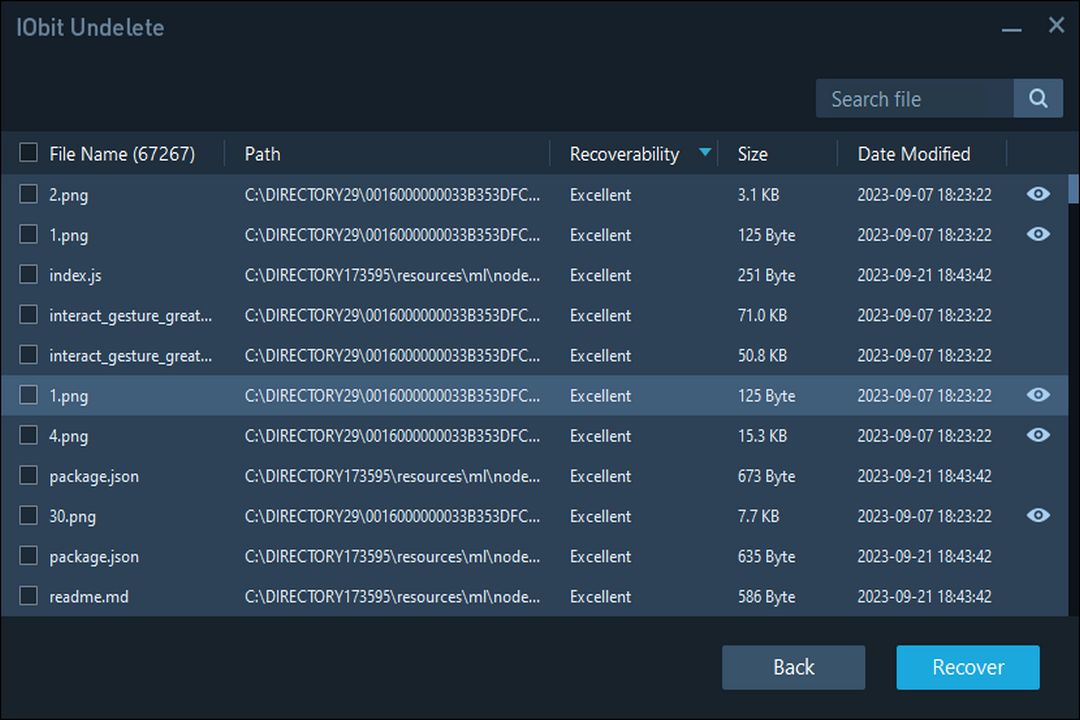Image resolution: width=1080 pixels, height=720 pixels.
Task: Preview 4.png using its eye icon
Action: (x=1038, y=436)
